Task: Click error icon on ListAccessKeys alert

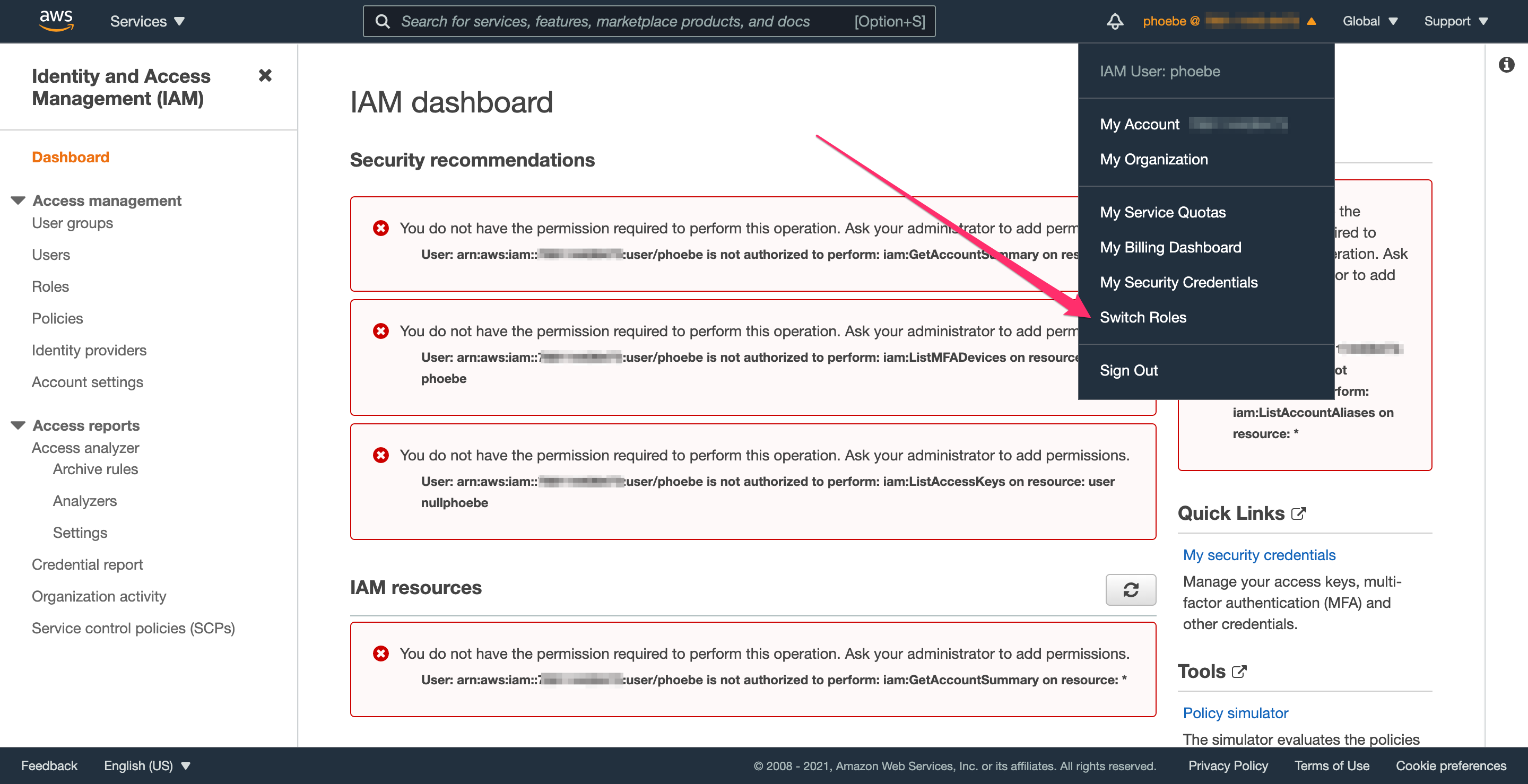Action: [381, 455]
